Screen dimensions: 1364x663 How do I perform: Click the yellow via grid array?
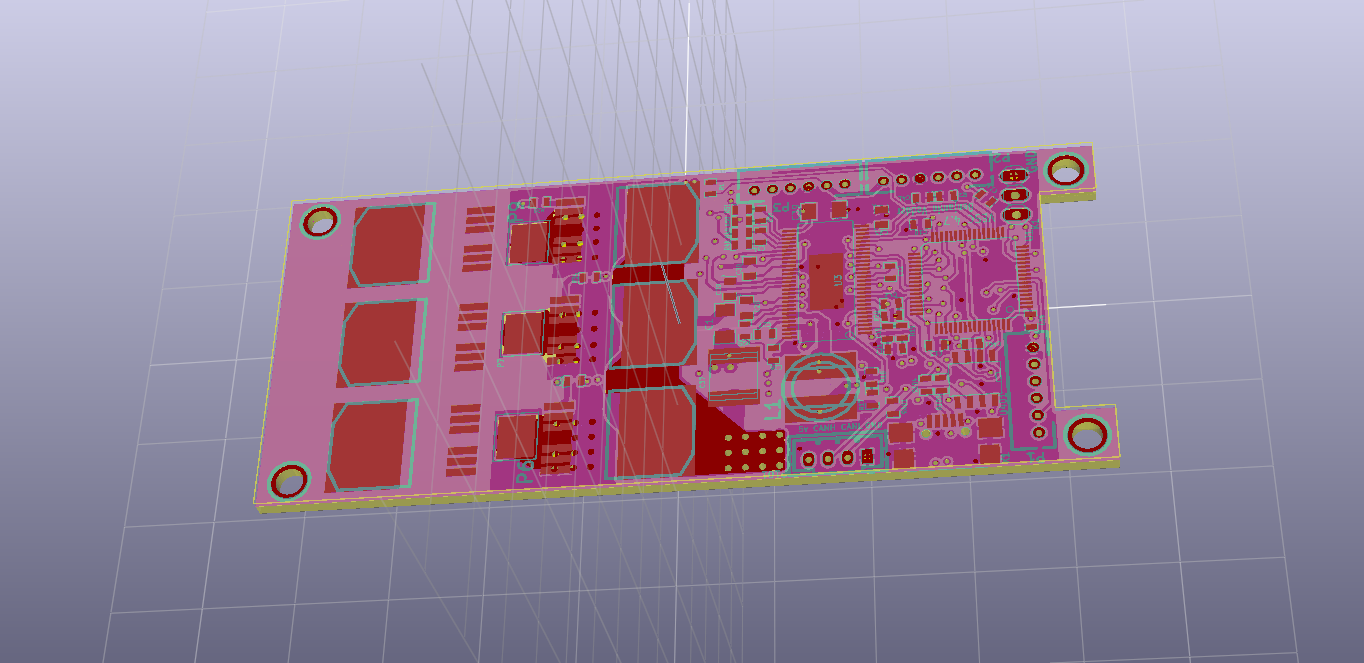pos(755,452)
